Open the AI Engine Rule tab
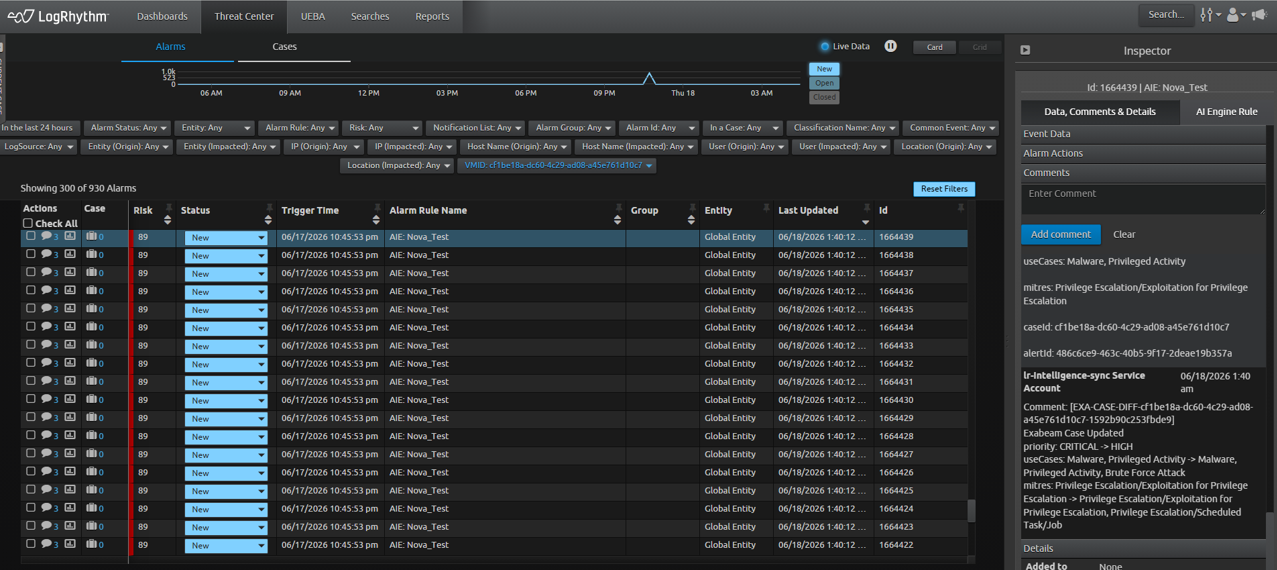Image resolution: width=1277 pixels, height=570 pixels. click(1226, 112)
